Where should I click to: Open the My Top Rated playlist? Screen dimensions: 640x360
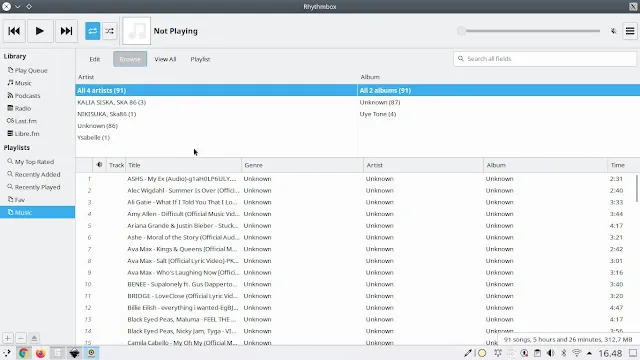coord(38,162)
